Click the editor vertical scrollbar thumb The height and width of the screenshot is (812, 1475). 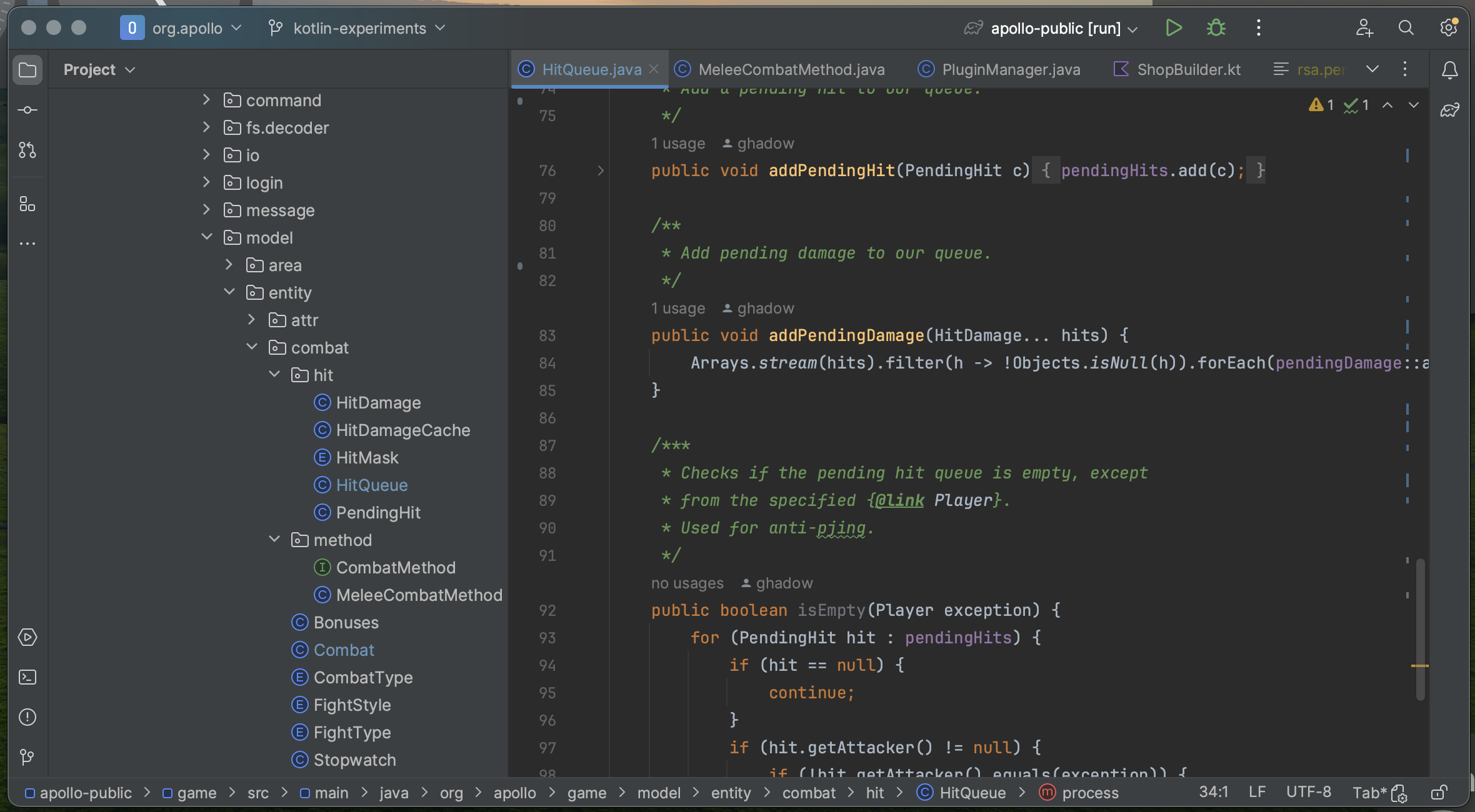pos(1420,628)
